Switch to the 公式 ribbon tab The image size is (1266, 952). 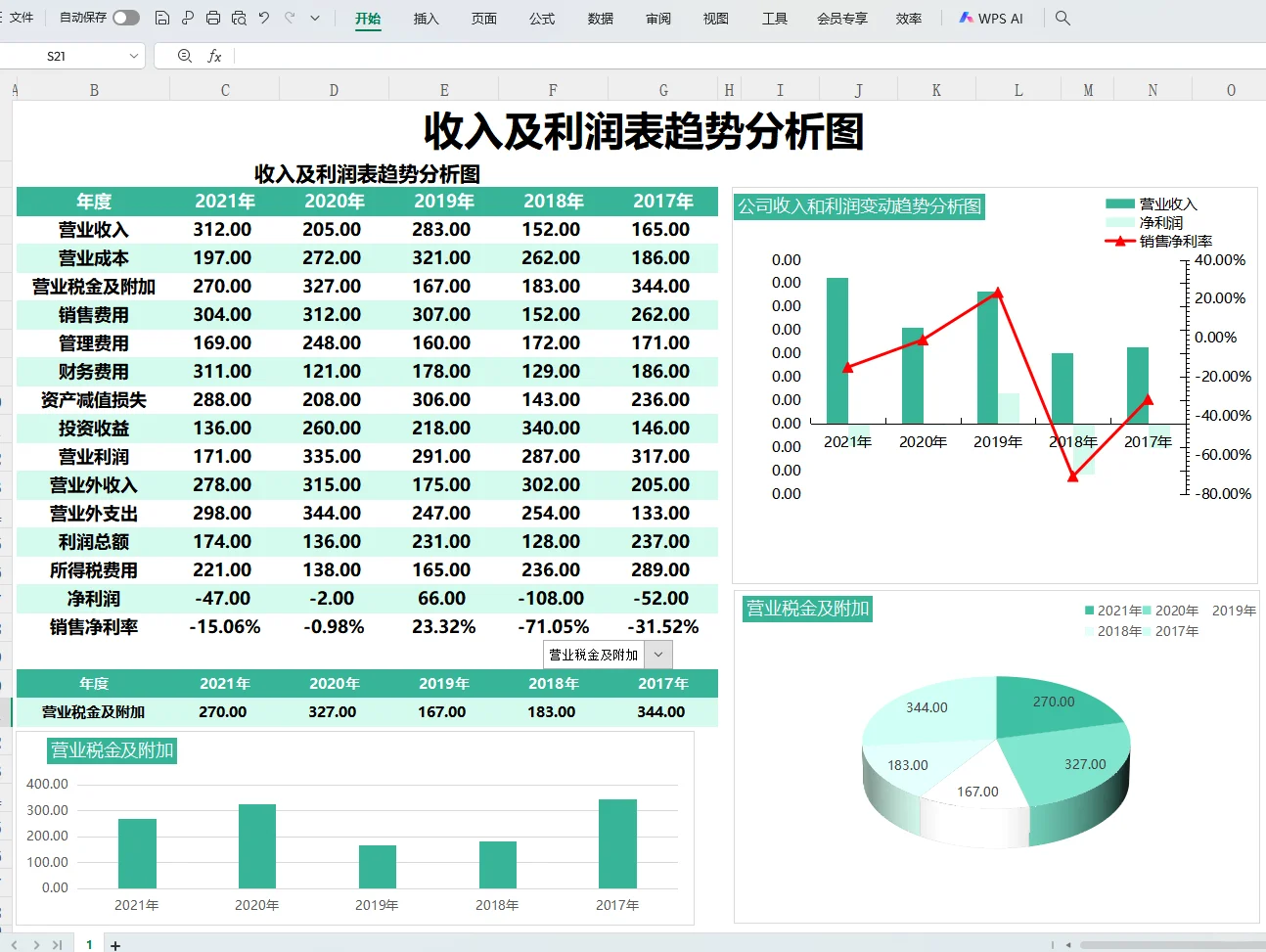[x=542, y=19]
